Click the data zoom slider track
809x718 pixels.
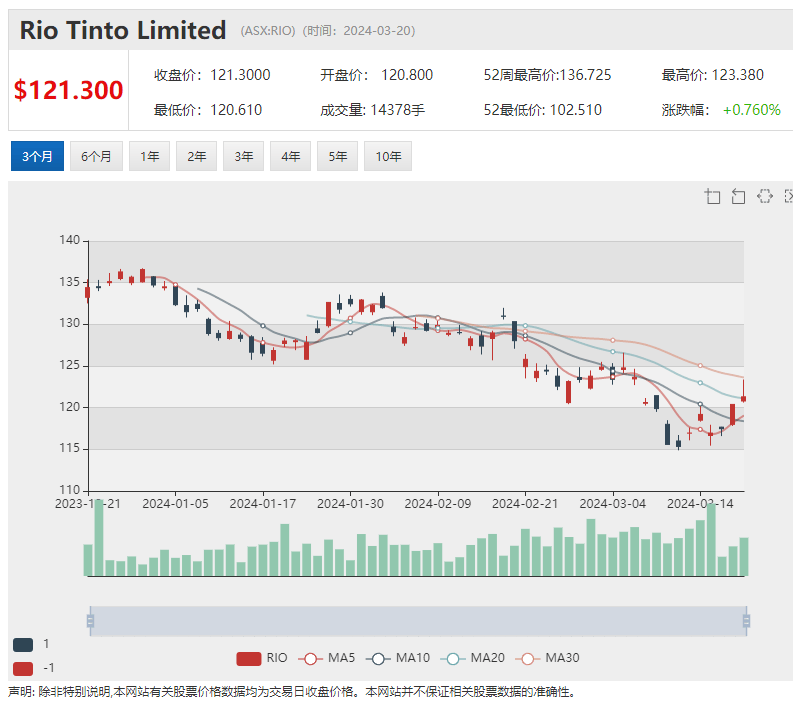coord(418,621)
